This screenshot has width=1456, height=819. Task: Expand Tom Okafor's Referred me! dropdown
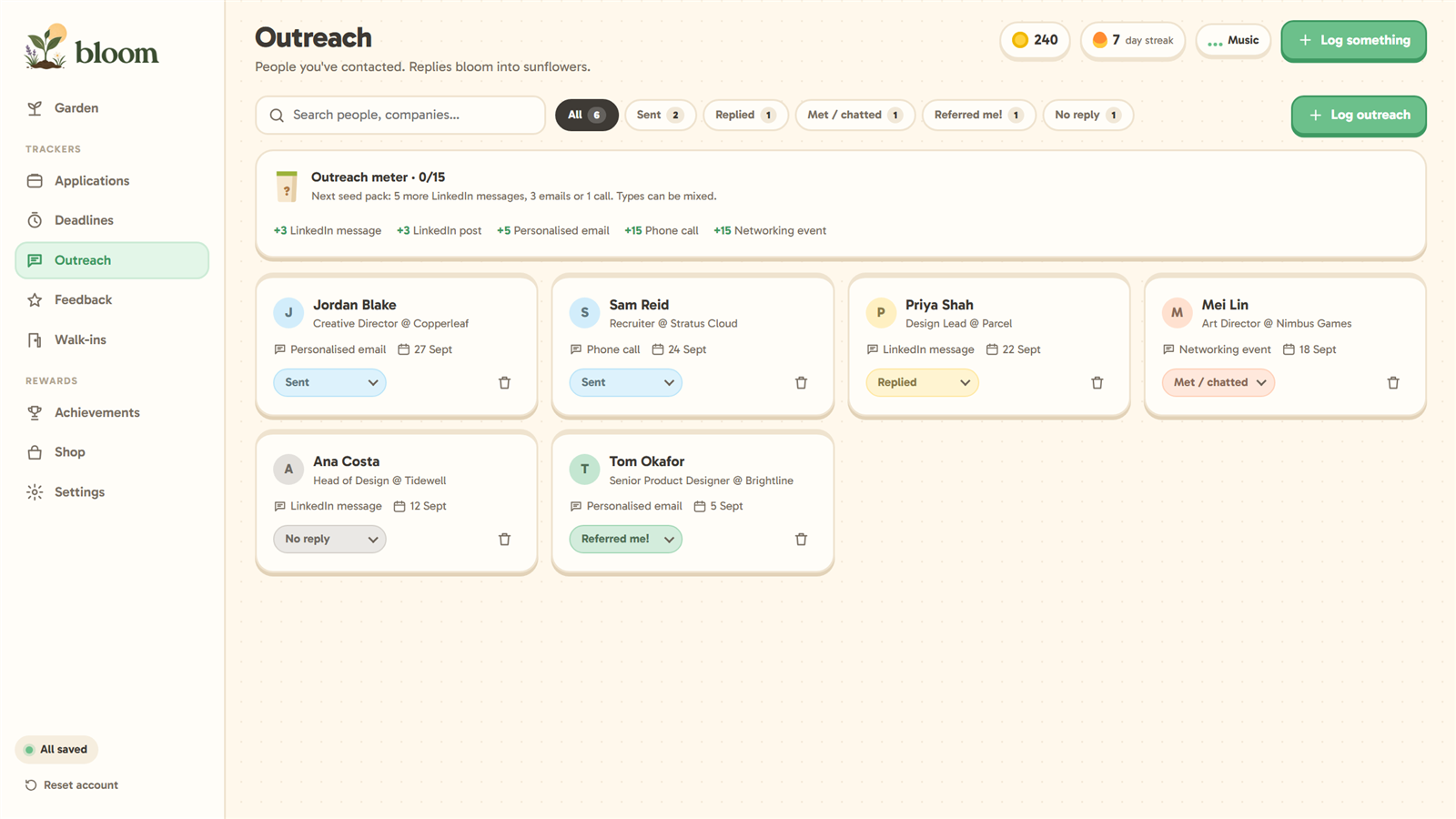pyautogui.click(x=626, y=539)
